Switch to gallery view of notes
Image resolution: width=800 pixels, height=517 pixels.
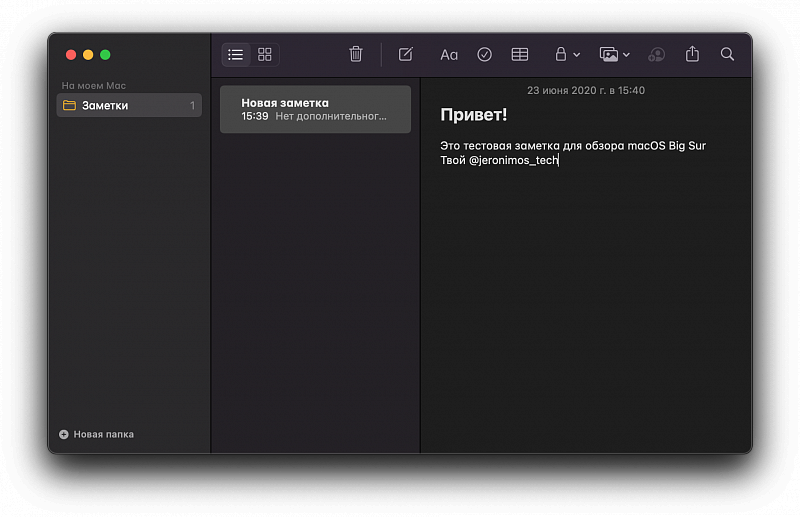pyautogui.click(x=265, y=54)
